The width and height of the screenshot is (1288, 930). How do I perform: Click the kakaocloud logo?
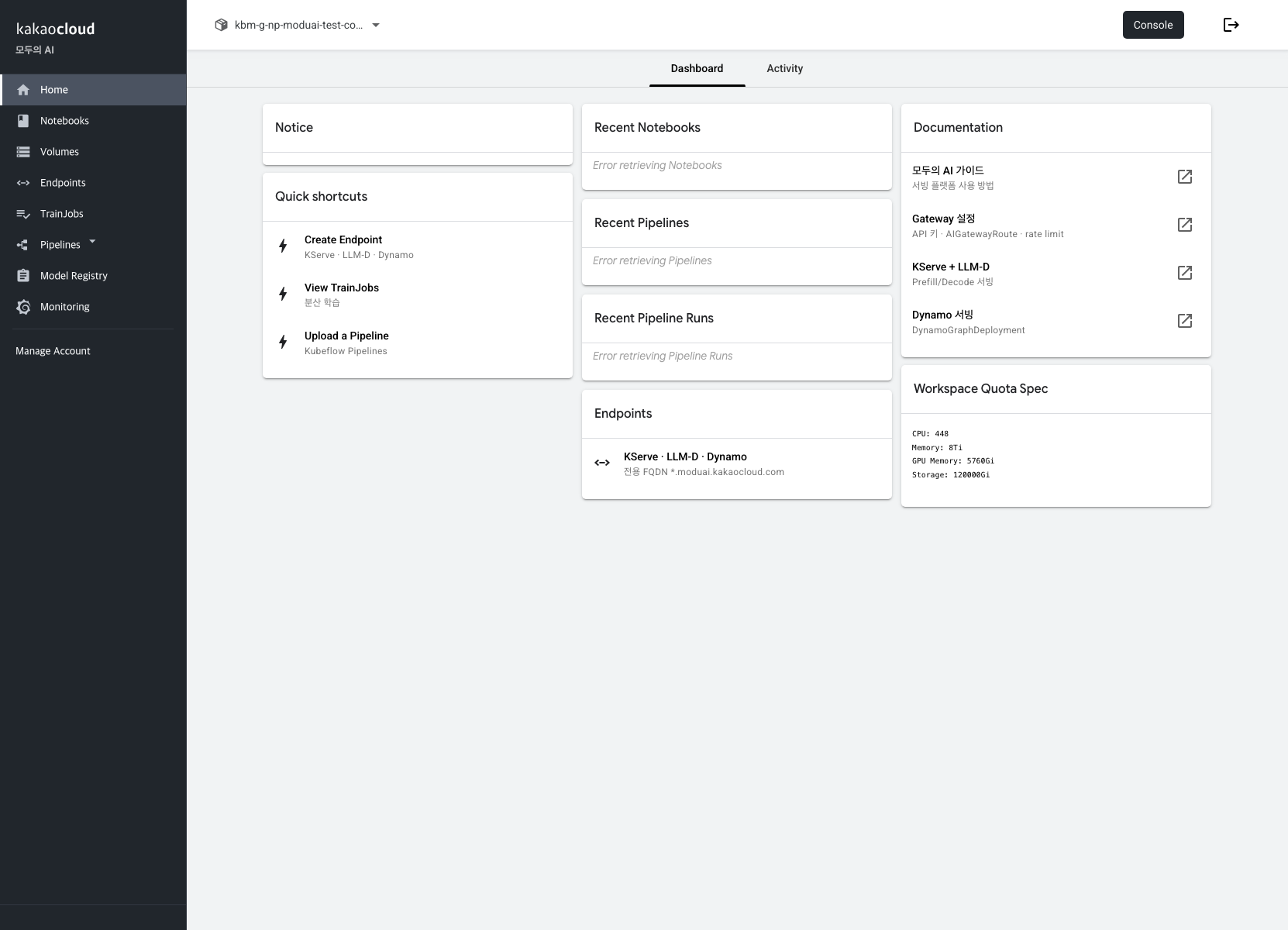56,29
